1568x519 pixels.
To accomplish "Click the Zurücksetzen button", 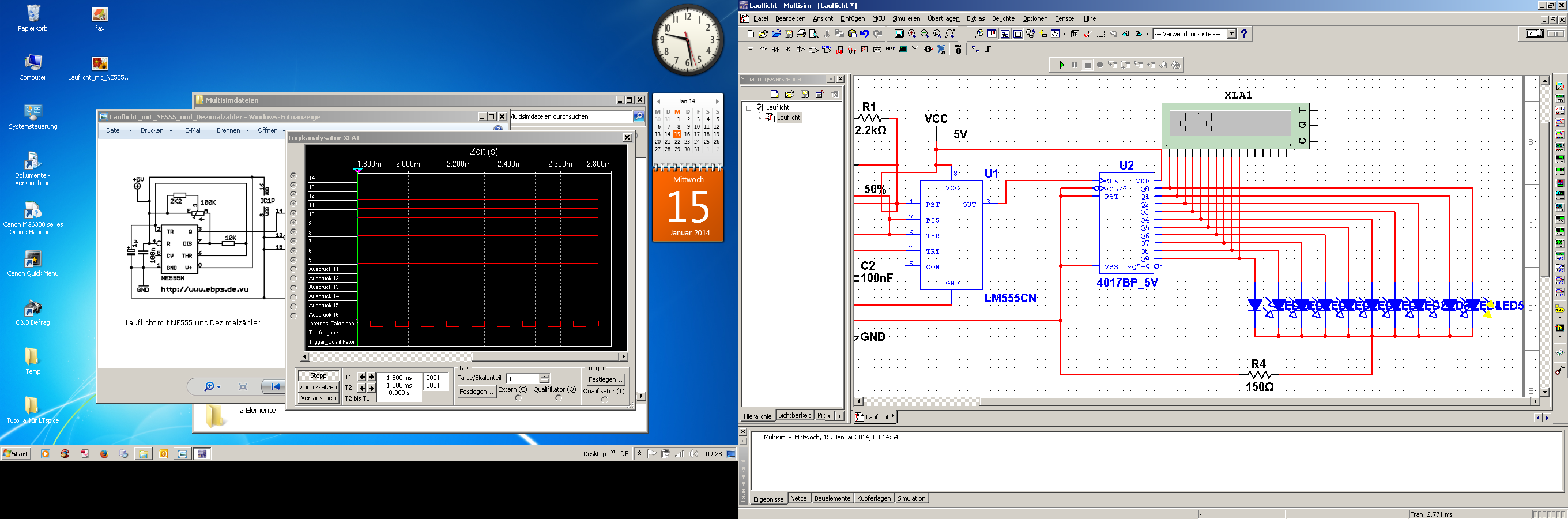I will click(318, 387).
